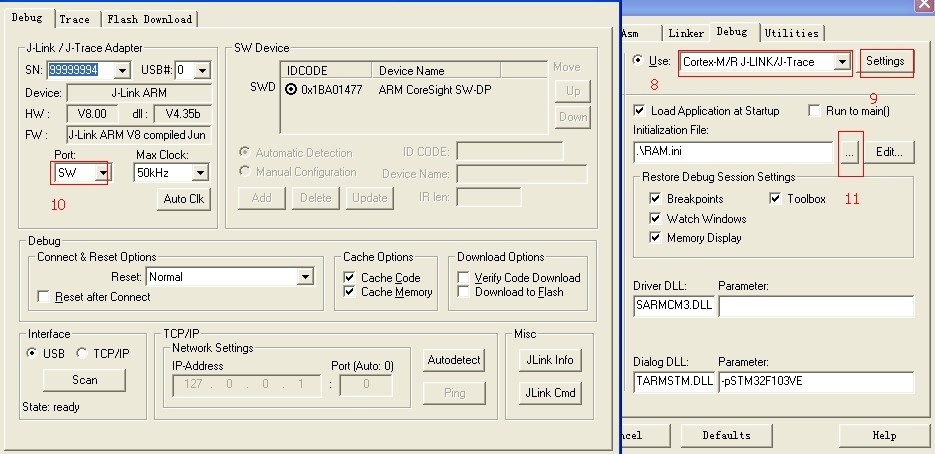Click the Scan button
Screen dimensions: 935x454
[x=85, y=380]
